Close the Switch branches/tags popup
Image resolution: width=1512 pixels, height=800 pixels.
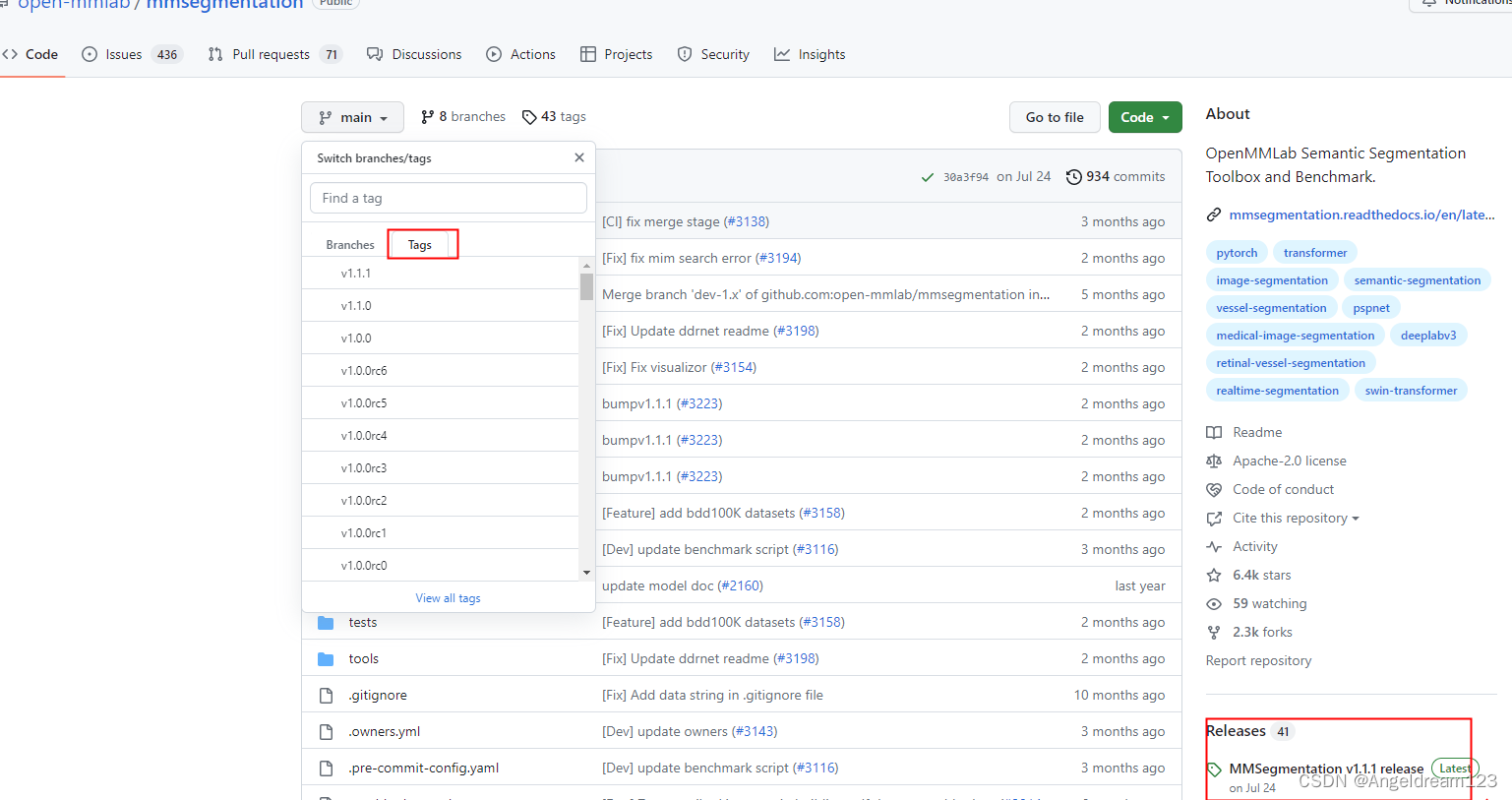(579, 157)
